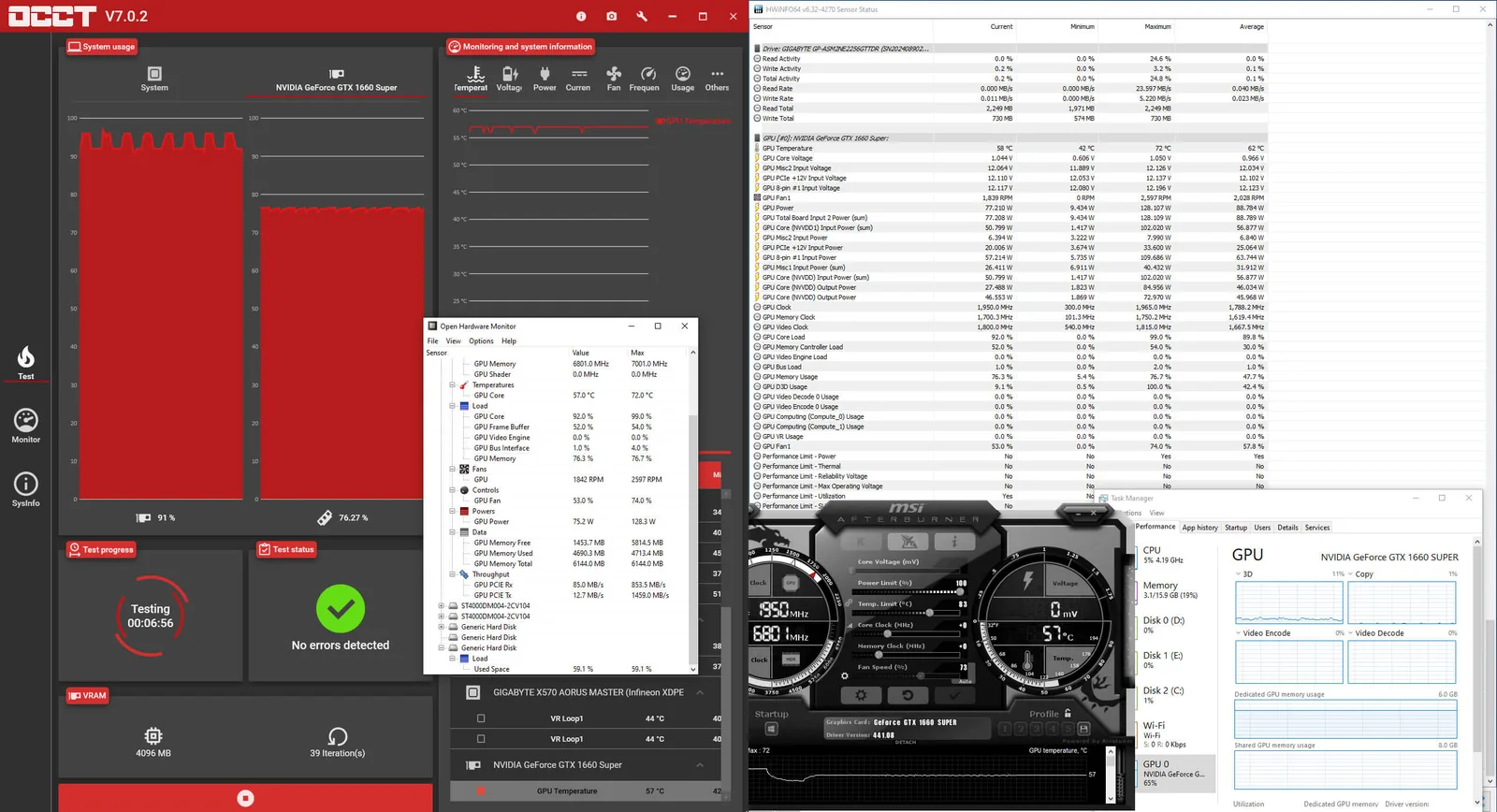Toggle Afterburner Windows startup button
Screen dimensions: 1497x812
[772, 729]
